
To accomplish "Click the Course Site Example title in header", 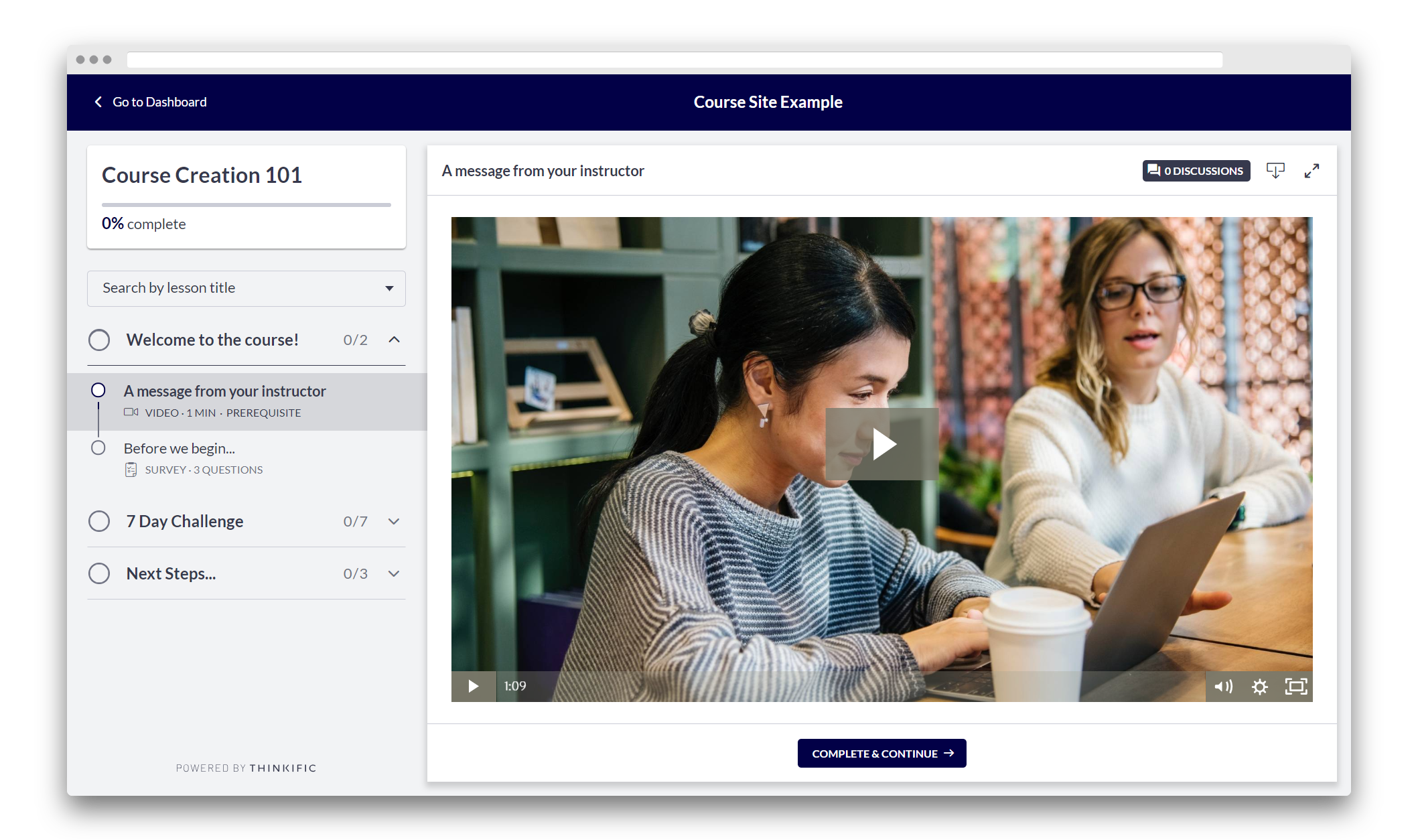I will pyautogui.click(x=768, y=101).
